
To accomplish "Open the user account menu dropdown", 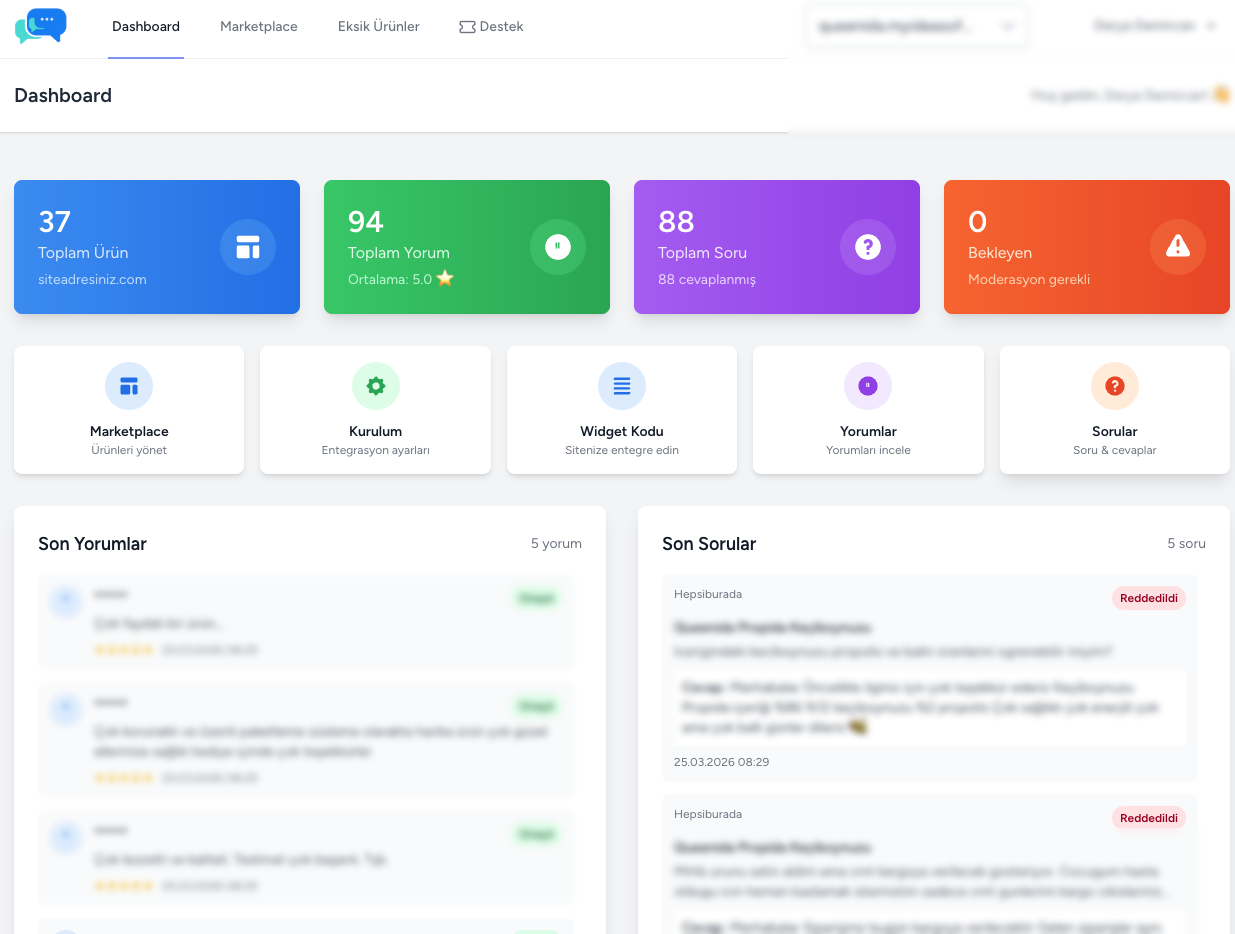I will 1155,27.
